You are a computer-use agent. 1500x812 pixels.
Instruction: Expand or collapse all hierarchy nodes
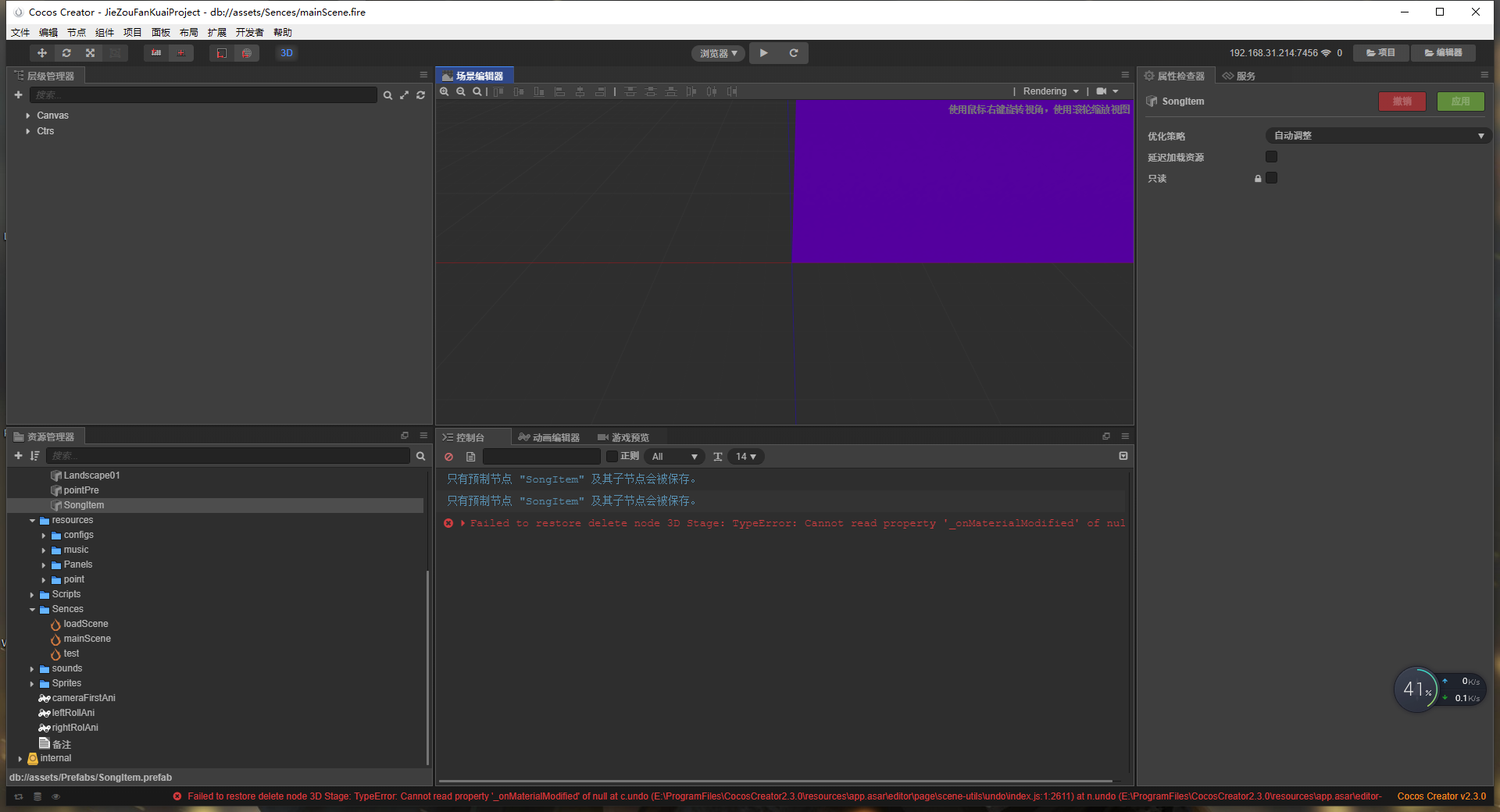tap(404, 95)
